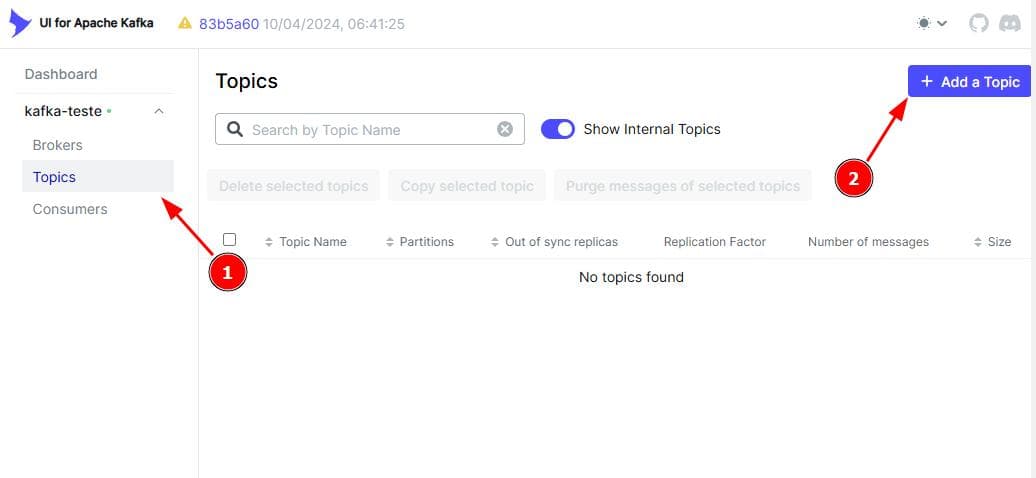Tick the select-all topics checkbox
This screenshot has width=1036, height=478.
point(229,239)
